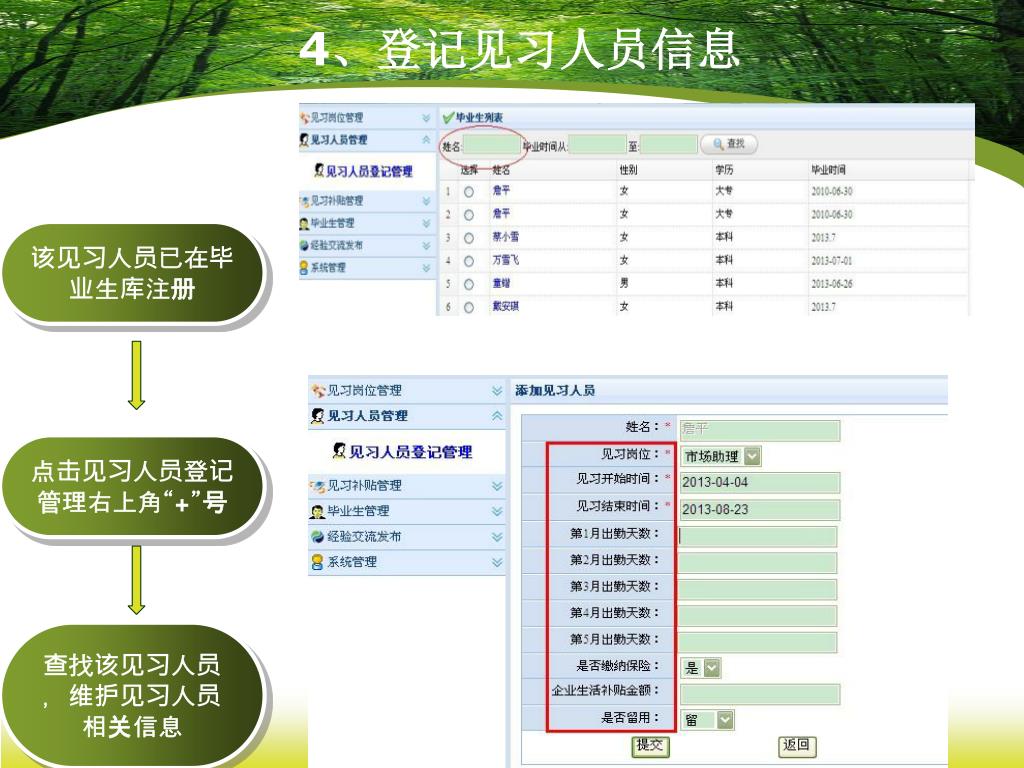Click 第3月出勤天数 input field
1024x768 pixels.
[758, 589]
